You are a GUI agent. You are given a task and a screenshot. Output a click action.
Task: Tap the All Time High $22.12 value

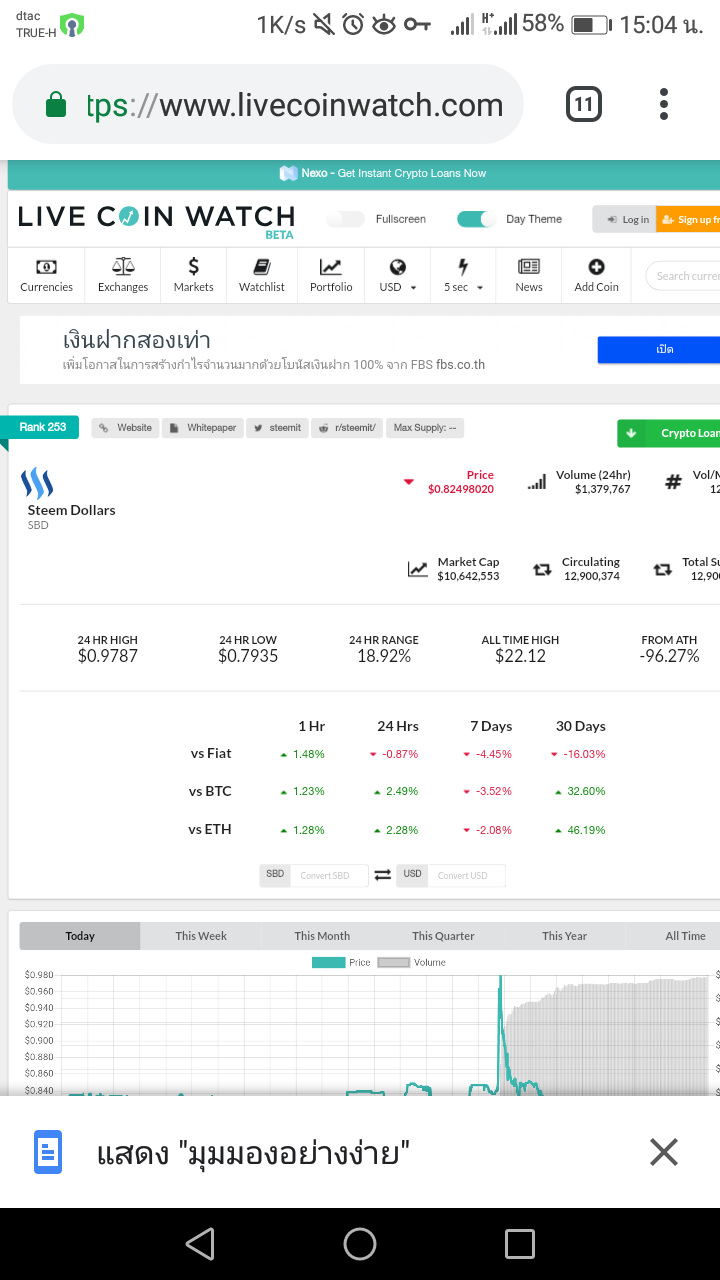pyautogui.click(x=520, y=656)
